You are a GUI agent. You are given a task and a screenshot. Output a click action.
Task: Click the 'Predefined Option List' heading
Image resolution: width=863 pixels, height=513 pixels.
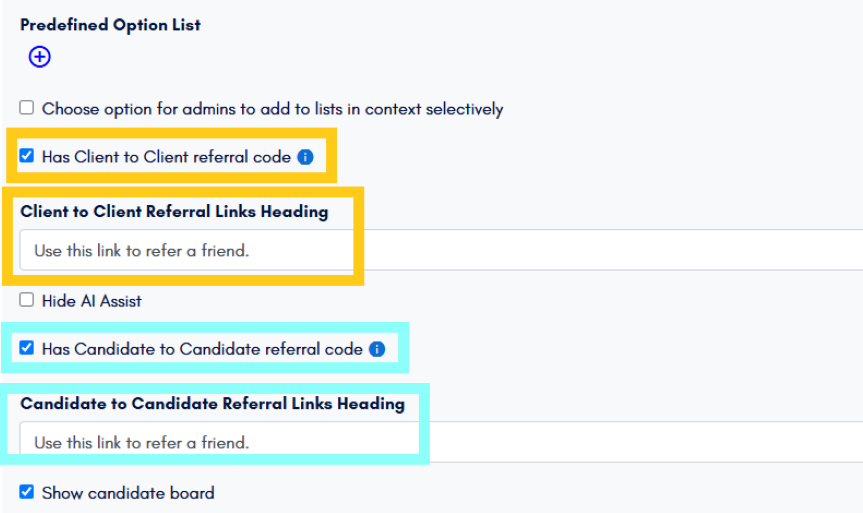pos(111,25)
